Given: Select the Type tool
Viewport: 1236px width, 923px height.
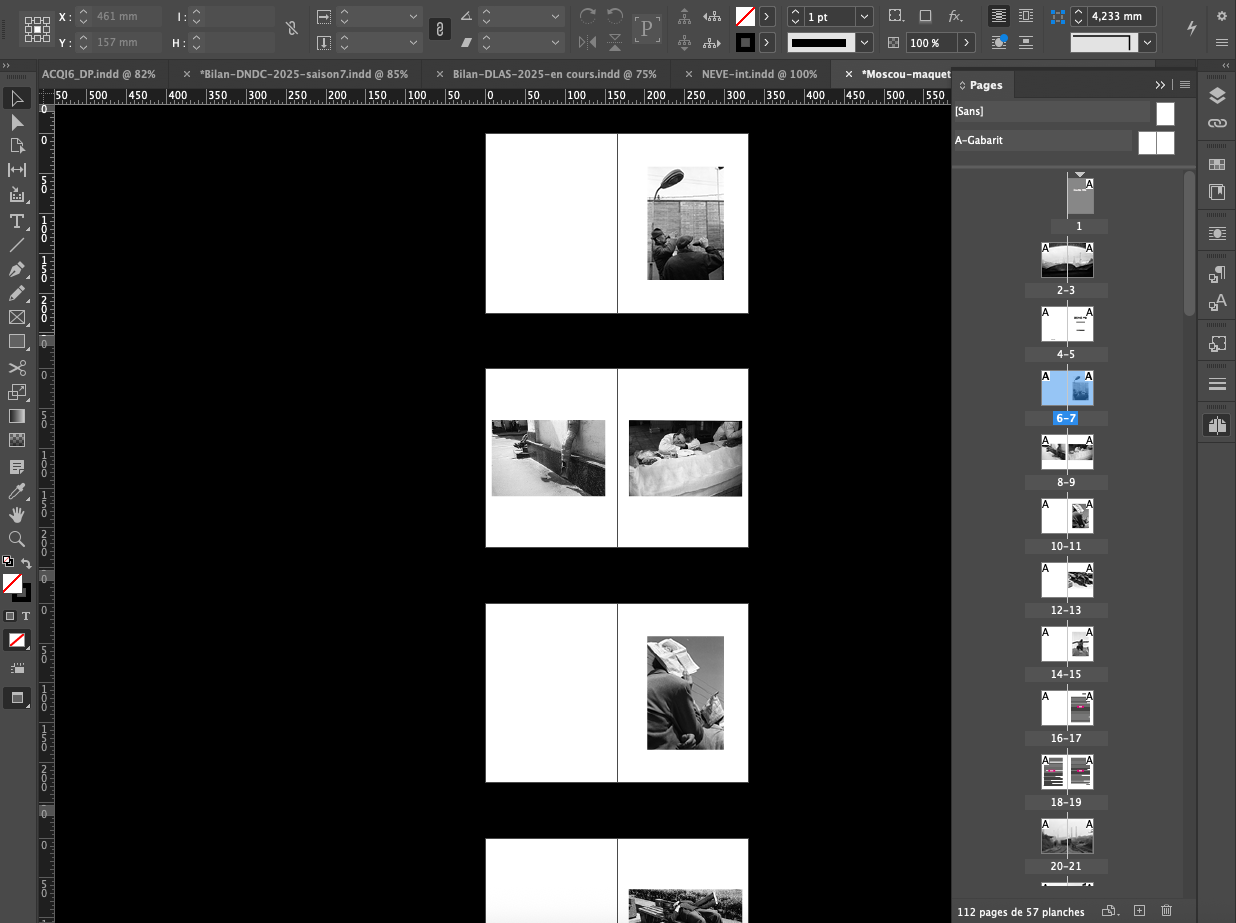Looking at the screenshot, I should pos(17,221).
